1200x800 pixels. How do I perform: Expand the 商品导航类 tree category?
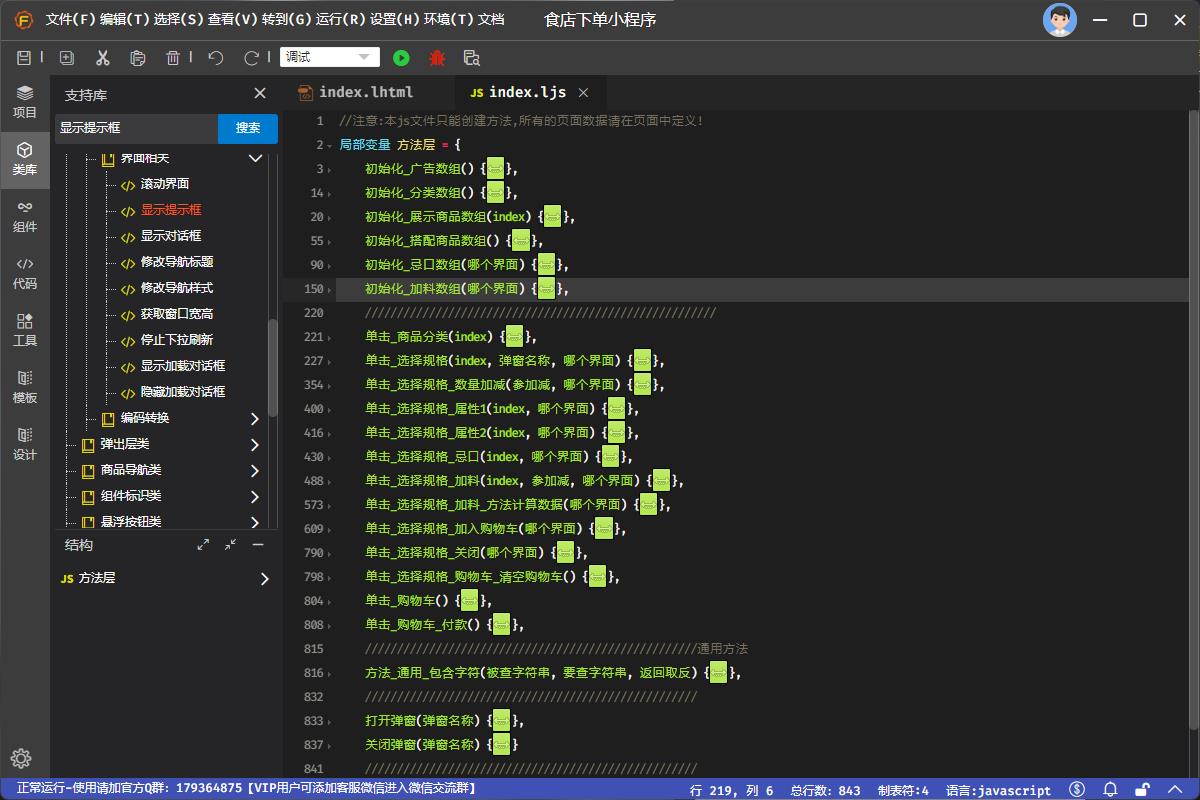[x=255, y=471]
